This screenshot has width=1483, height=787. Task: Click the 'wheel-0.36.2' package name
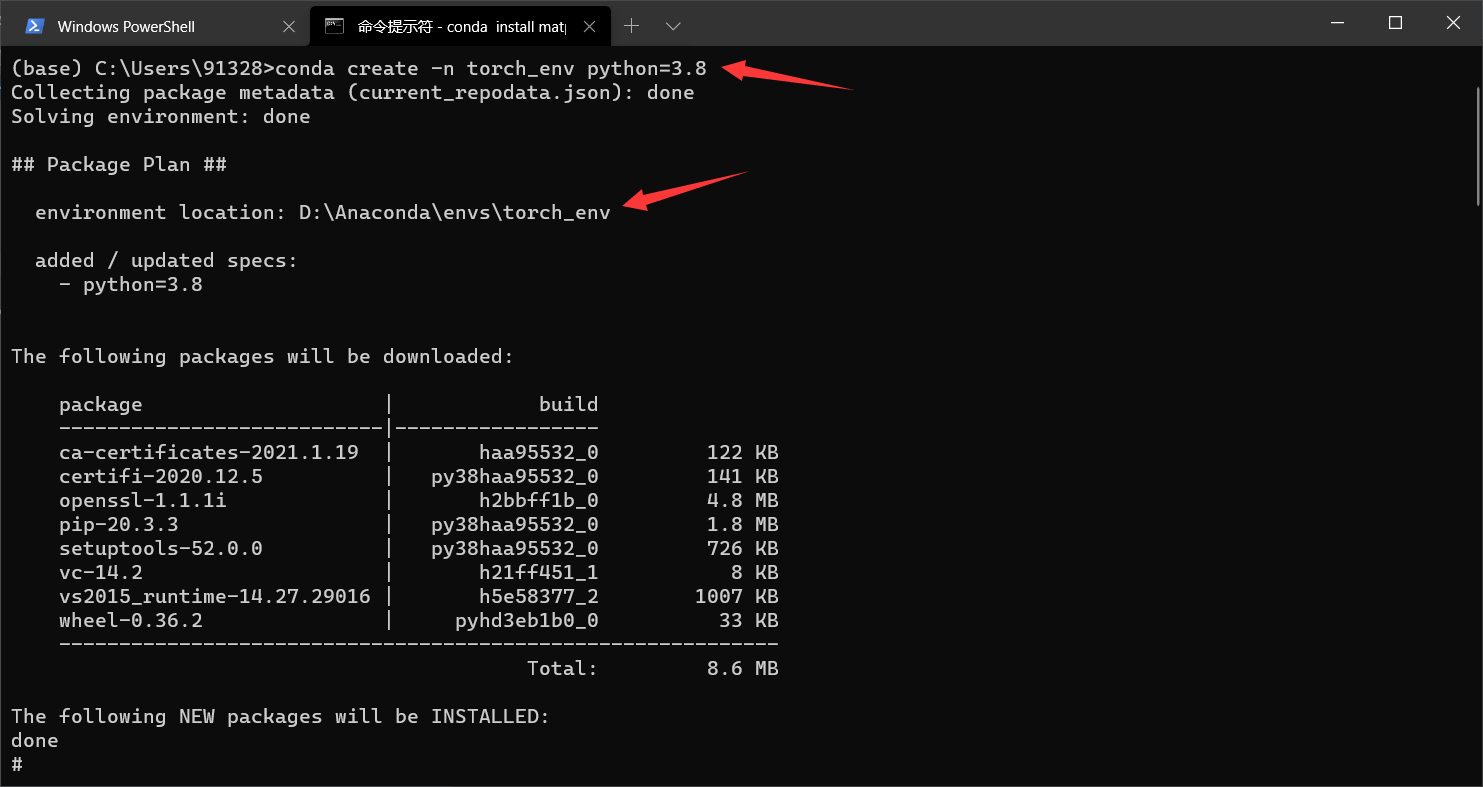coord(131,621)
